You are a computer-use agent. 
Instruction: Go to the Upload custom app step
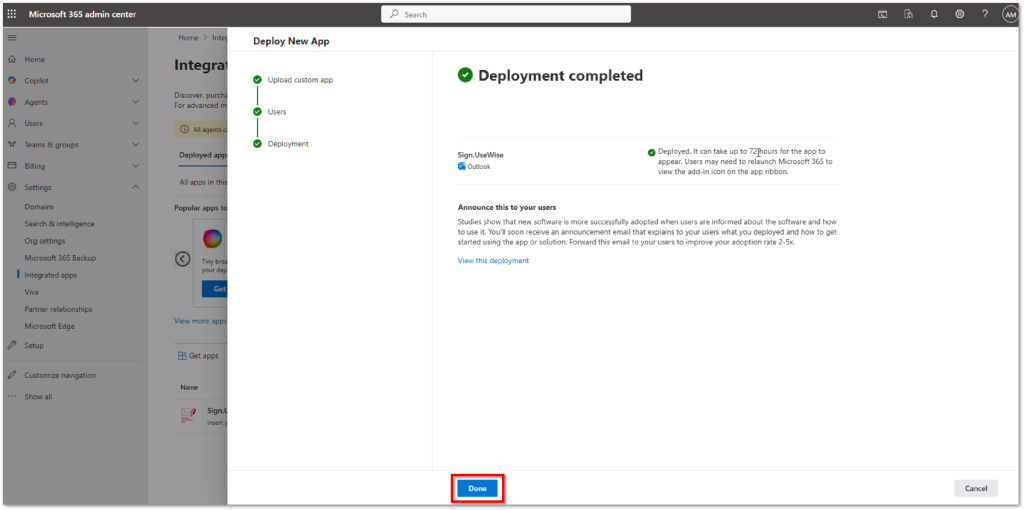(300, 79)
